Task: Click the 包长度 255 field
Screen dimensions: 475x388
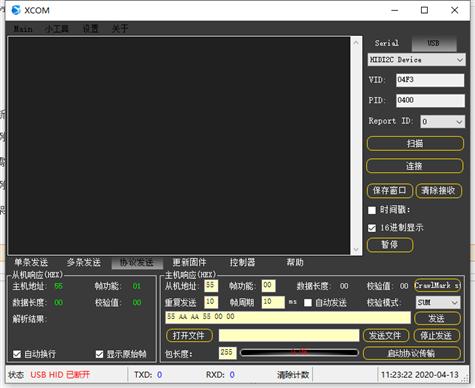Action: (228, 353)
